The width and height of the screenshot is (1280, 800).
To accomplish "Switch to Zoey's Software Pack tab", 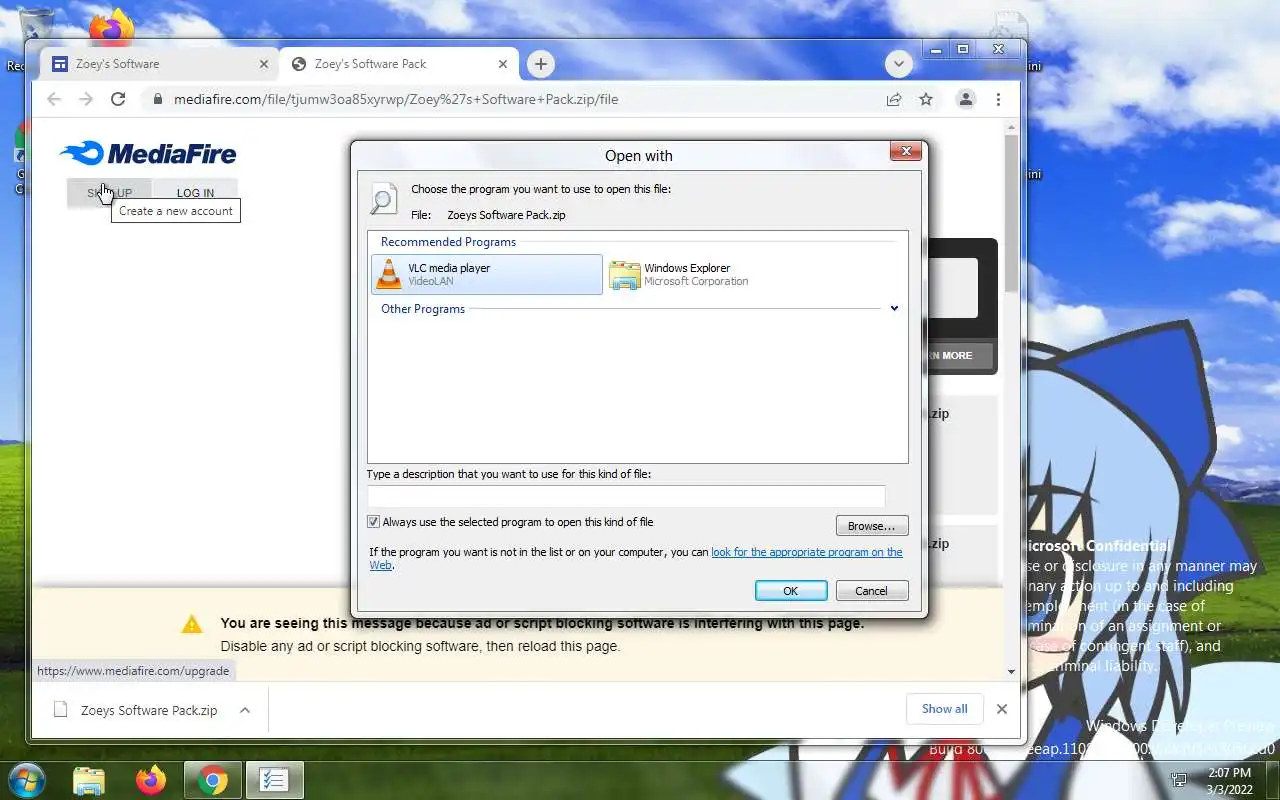I will [400, 64].
